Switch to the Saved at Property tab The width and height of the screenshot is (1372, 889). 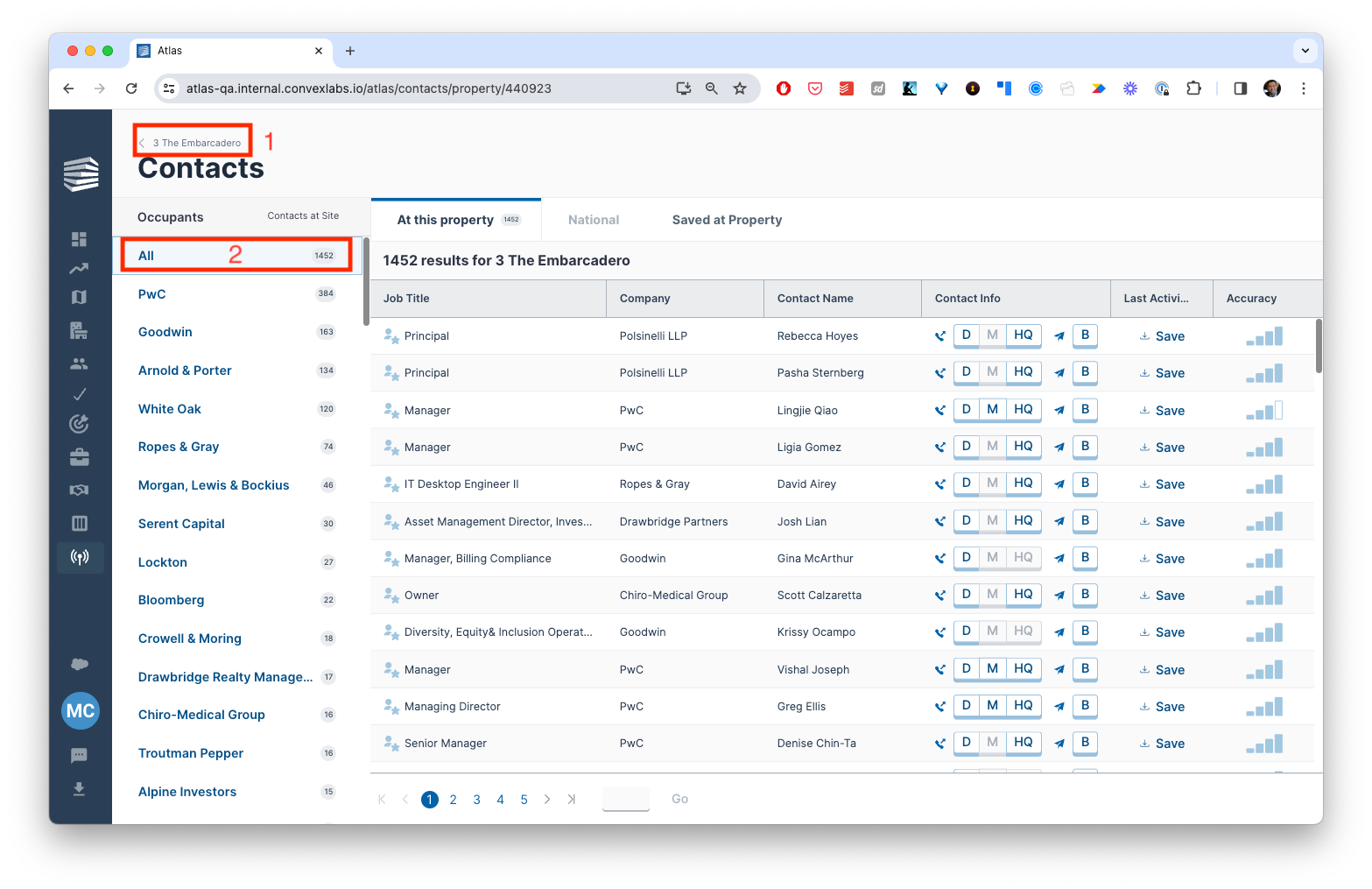[x=727, y=220]
